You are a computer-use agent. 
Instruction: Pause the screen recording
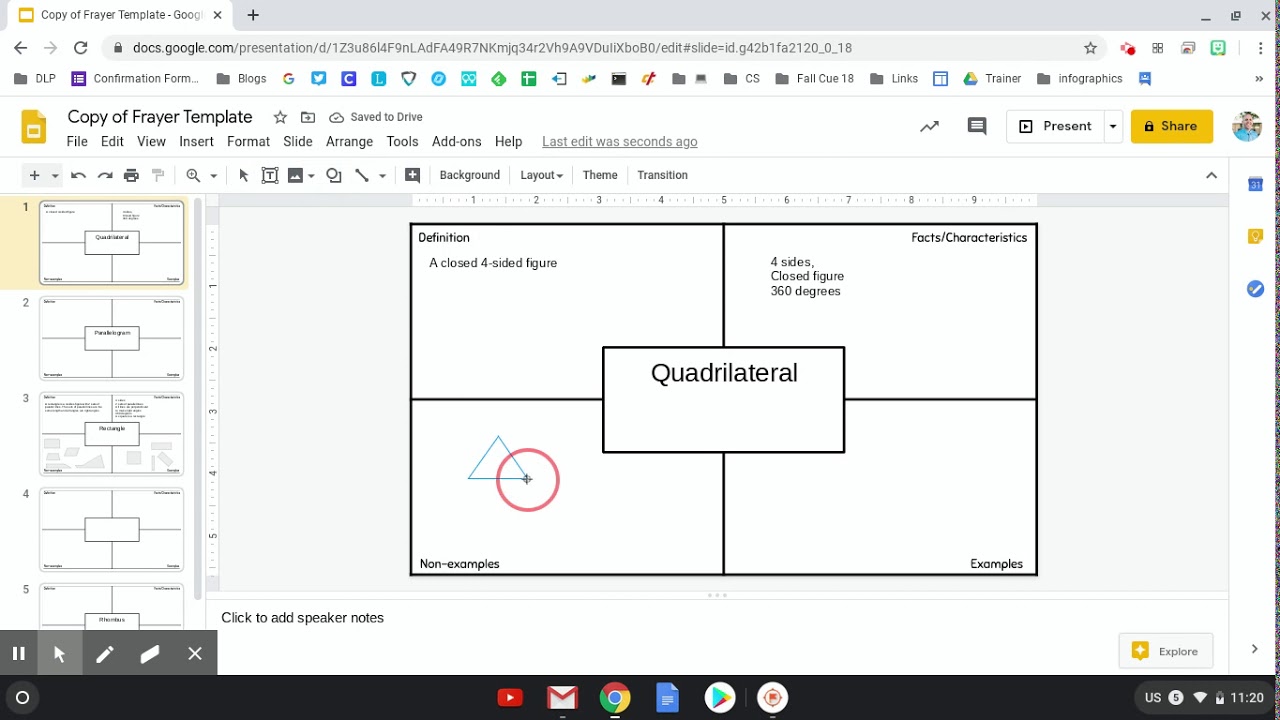pos(18,654)
